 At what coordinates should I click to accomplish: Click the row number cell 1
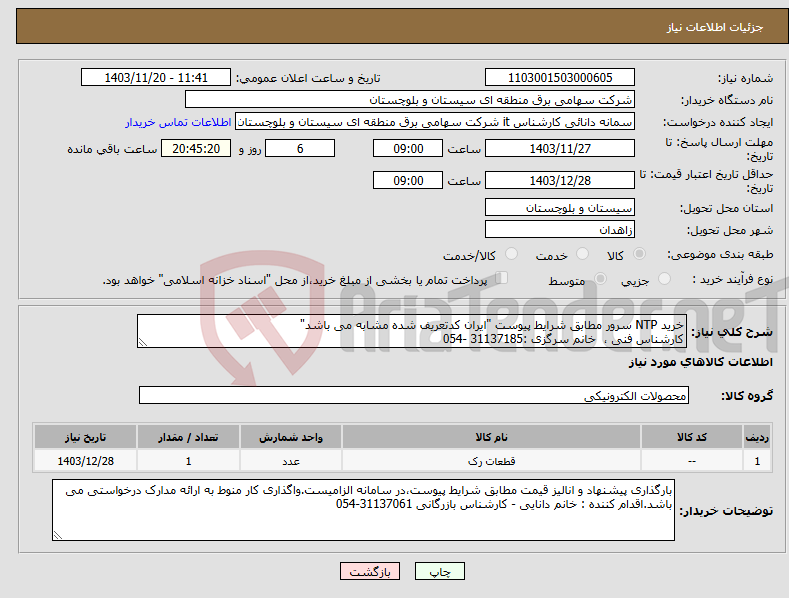(x=757, y=461)
